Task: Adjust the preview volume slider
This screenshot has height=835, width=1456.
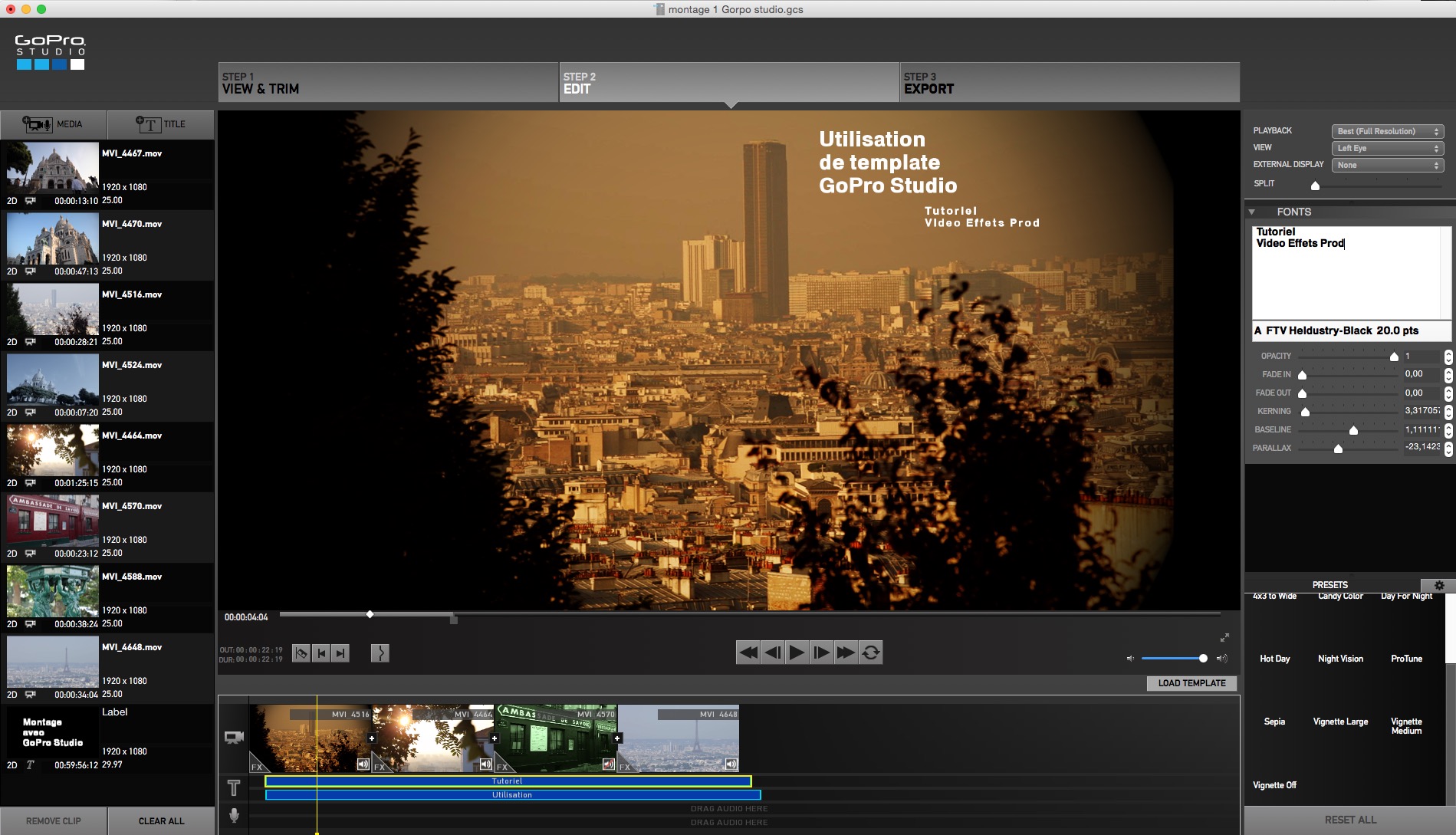Action: click(x=1203, y=659)
